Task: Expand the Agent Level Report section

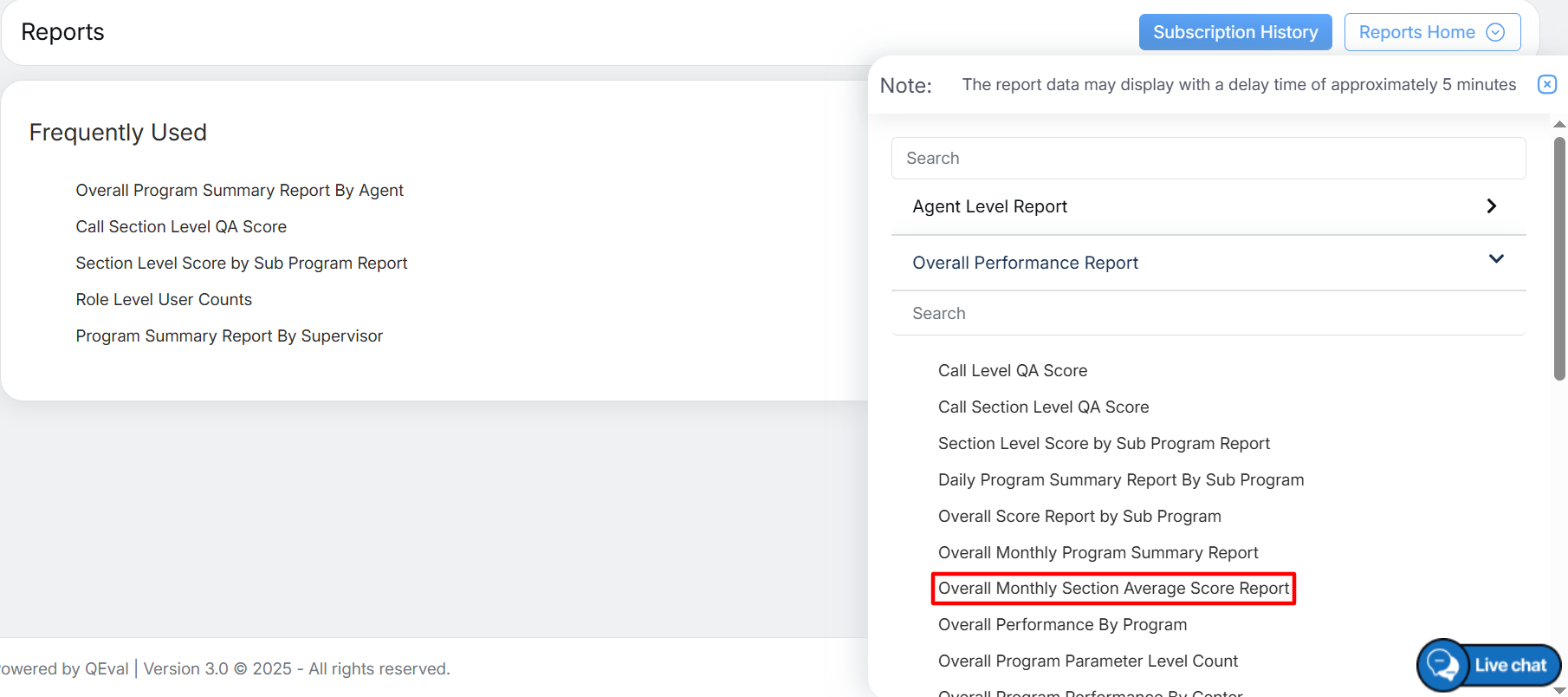Action: (x=1490, y=206)
